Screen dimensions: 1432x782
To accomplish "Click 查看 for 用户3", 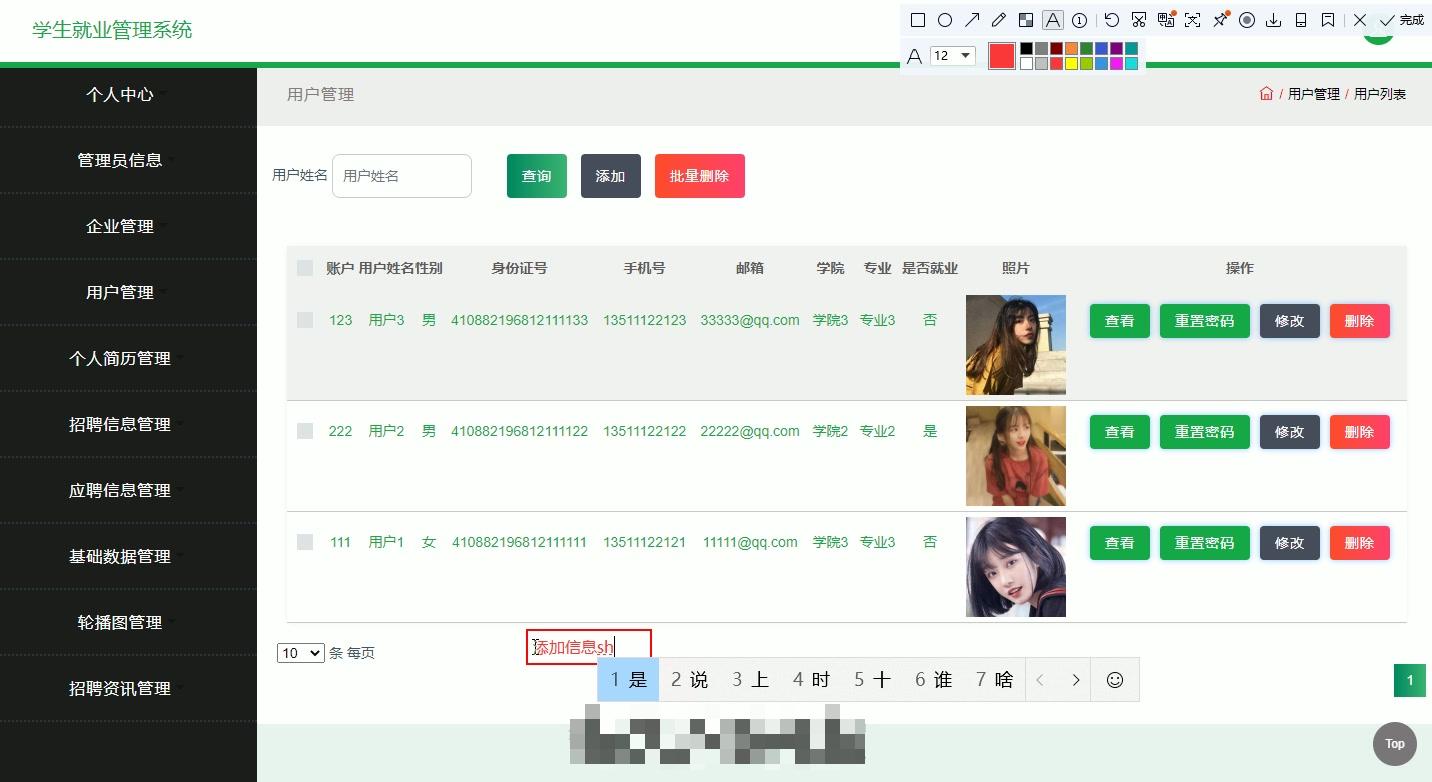I will tap(1120, 321).
